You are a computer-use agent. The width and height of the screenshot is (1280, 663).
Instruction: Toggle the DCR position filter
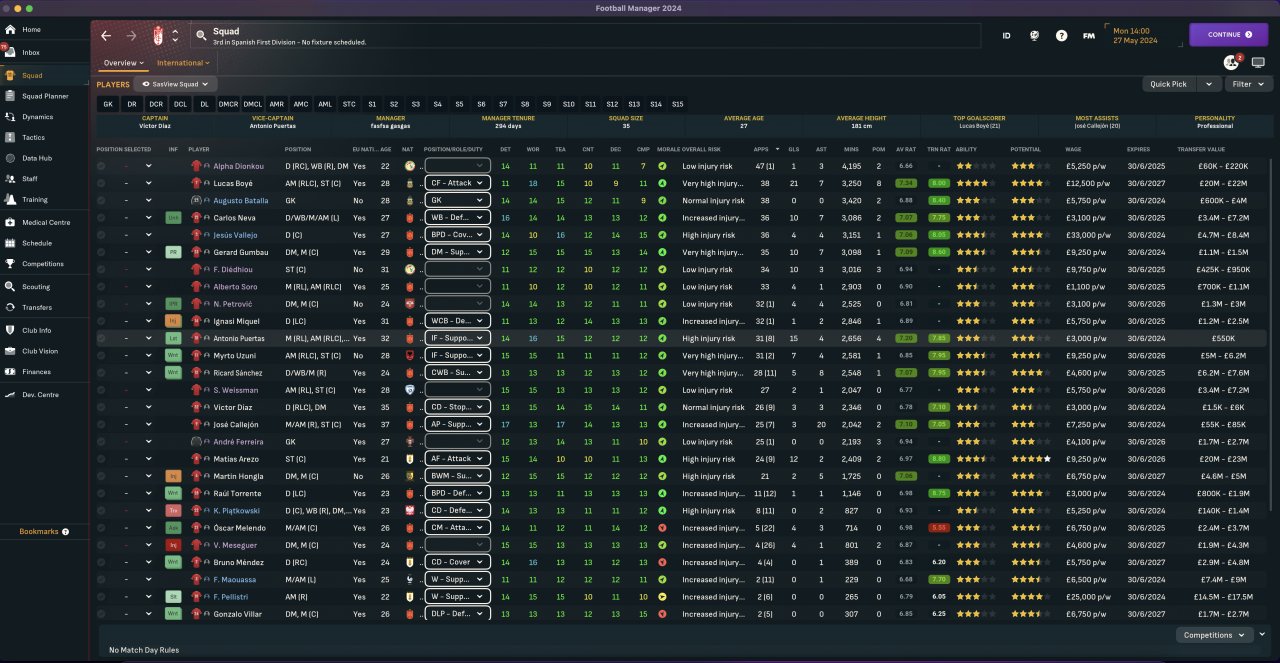point(156,104)
